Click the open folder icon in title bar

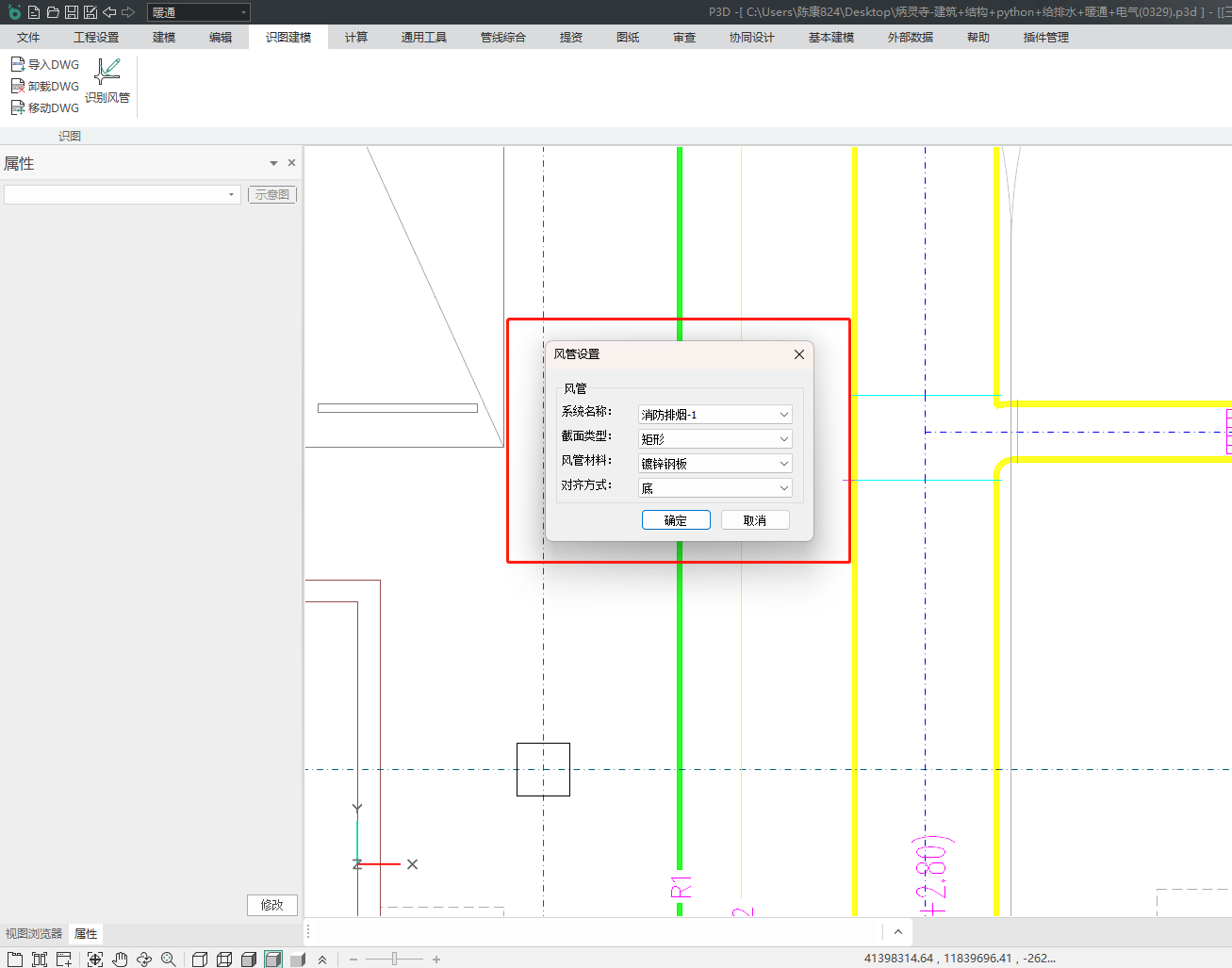(x=53, y=12)
